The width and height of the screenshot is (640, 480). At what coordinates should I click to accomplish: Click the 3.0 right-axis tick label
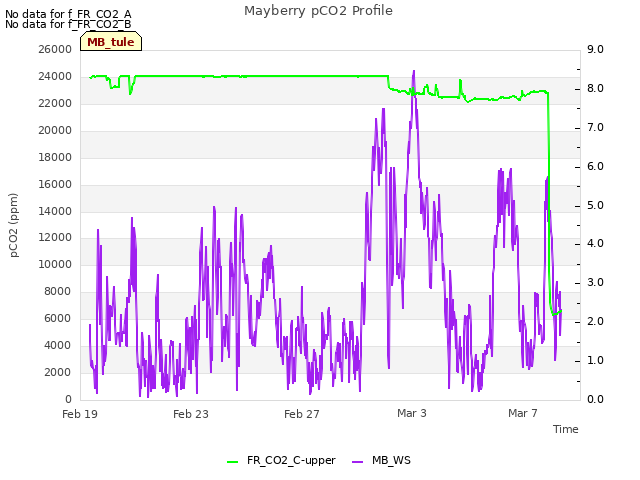coord(595,282)
